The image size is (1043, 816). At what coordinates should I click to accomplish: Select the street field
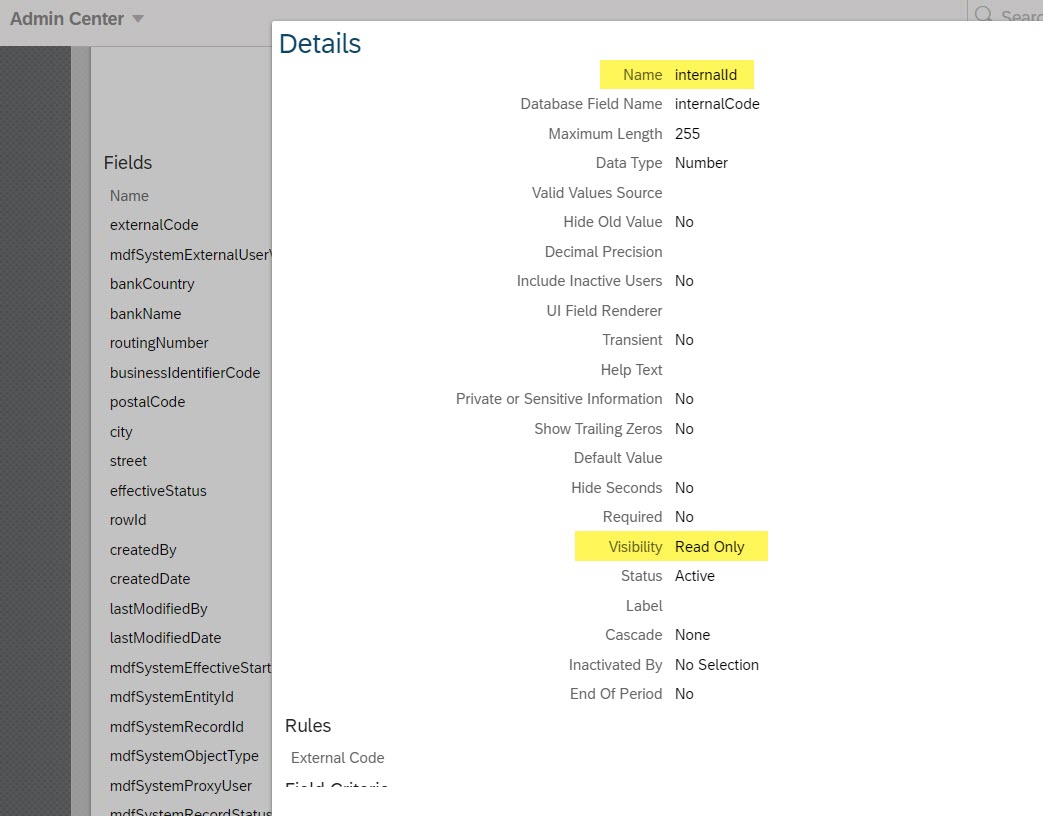128,461
